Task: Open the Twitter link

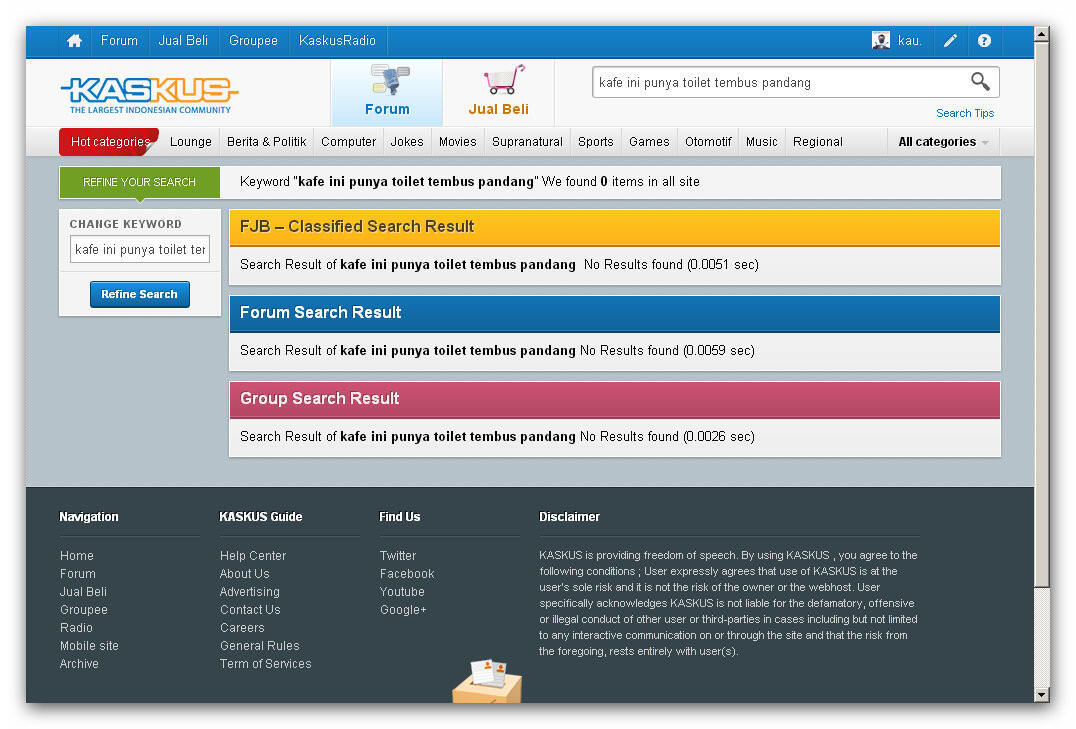Action: 398,556
